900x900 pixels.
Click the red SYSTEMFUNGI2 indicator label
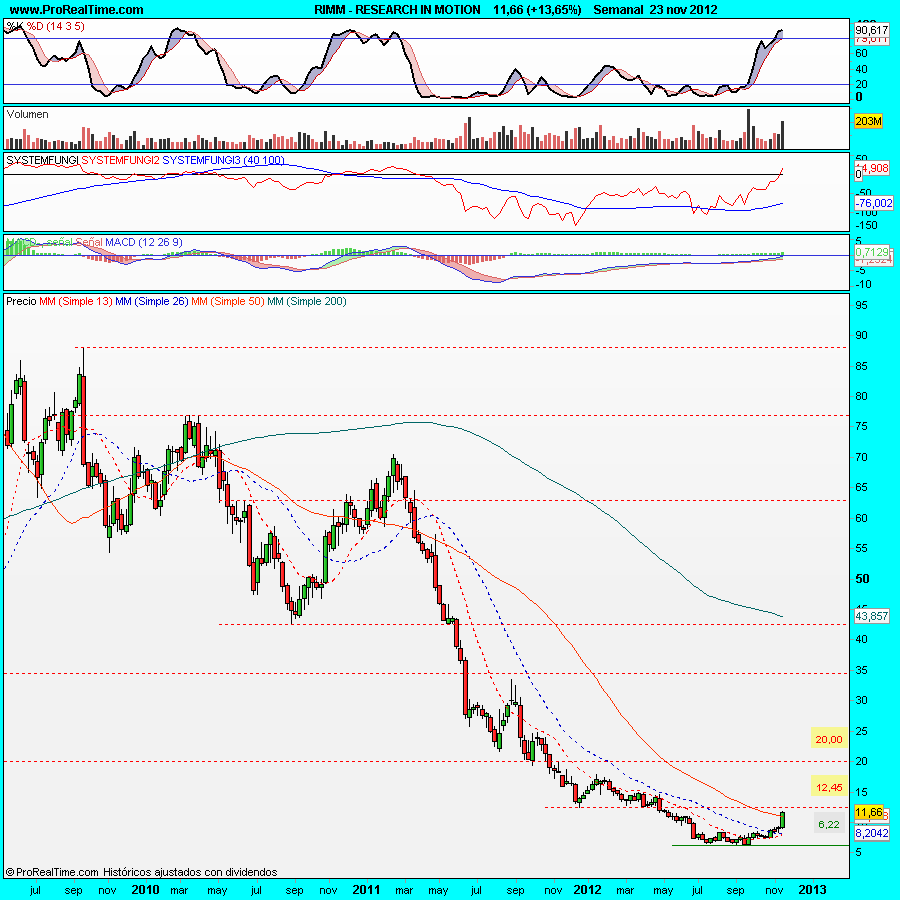pyautogui.click(x=121, y=160)
